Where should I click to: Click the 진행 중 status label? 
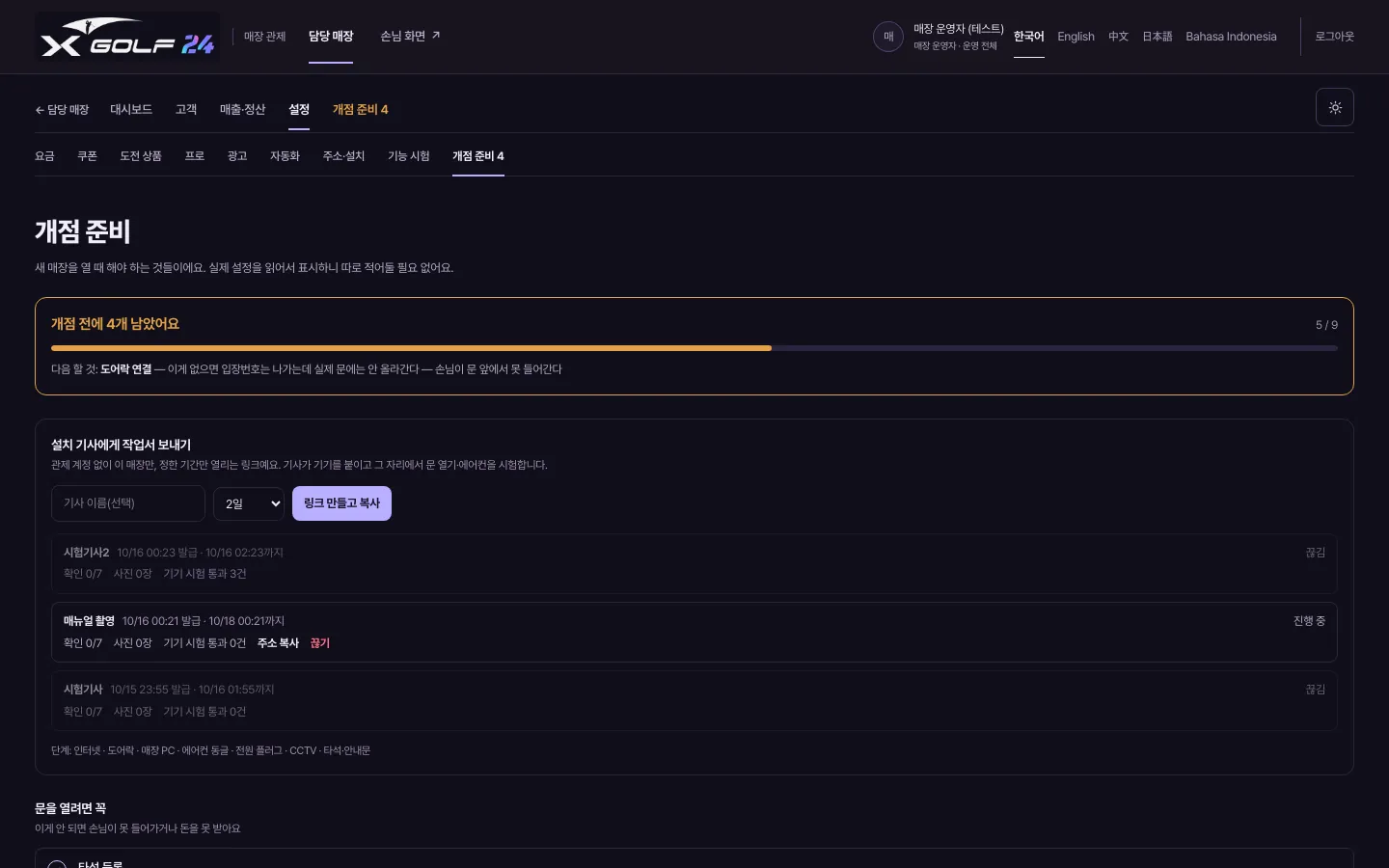pos(1309,621)
